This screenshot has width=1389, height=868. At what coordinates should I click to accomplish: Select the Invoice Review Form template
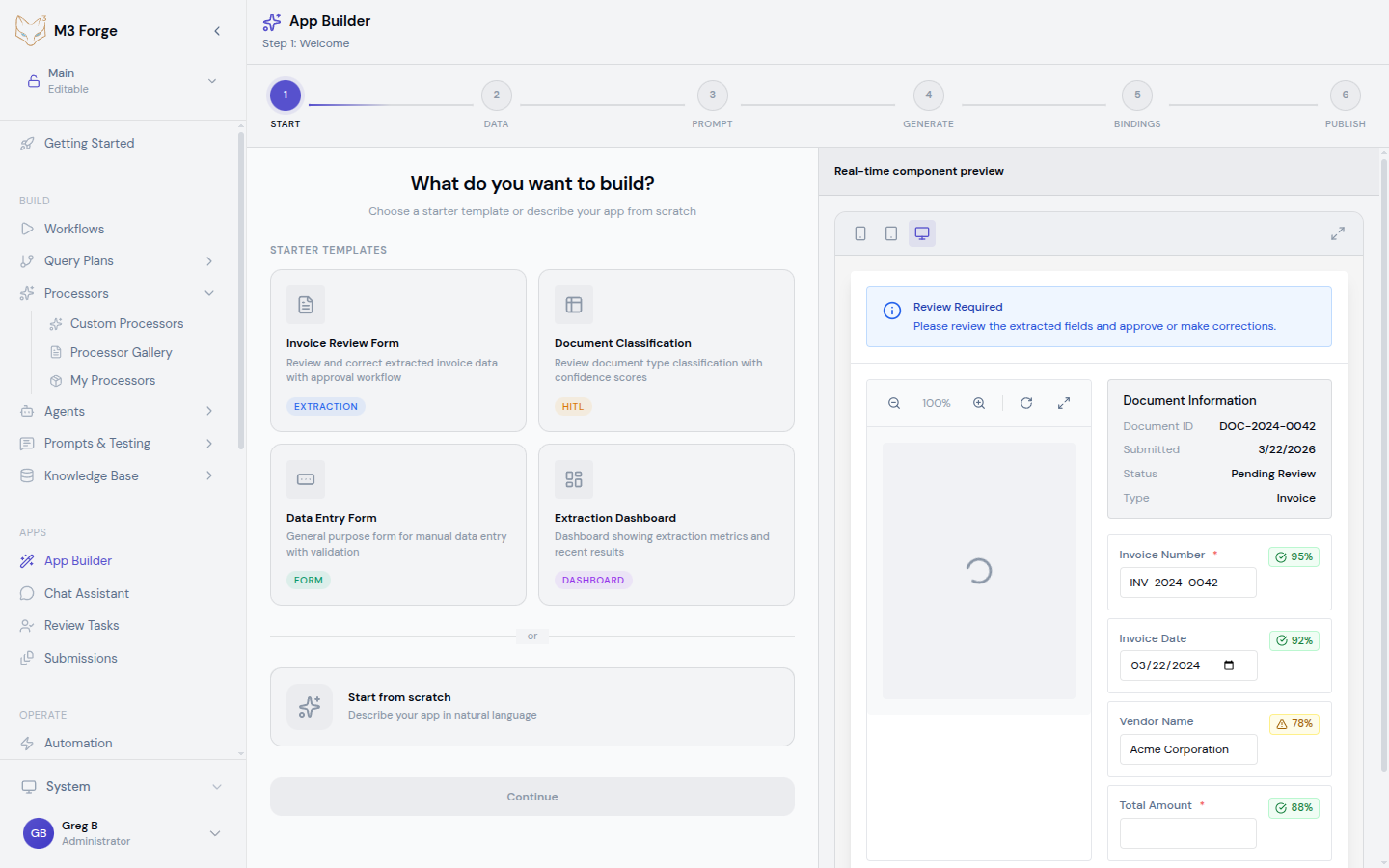pos(398,350)
